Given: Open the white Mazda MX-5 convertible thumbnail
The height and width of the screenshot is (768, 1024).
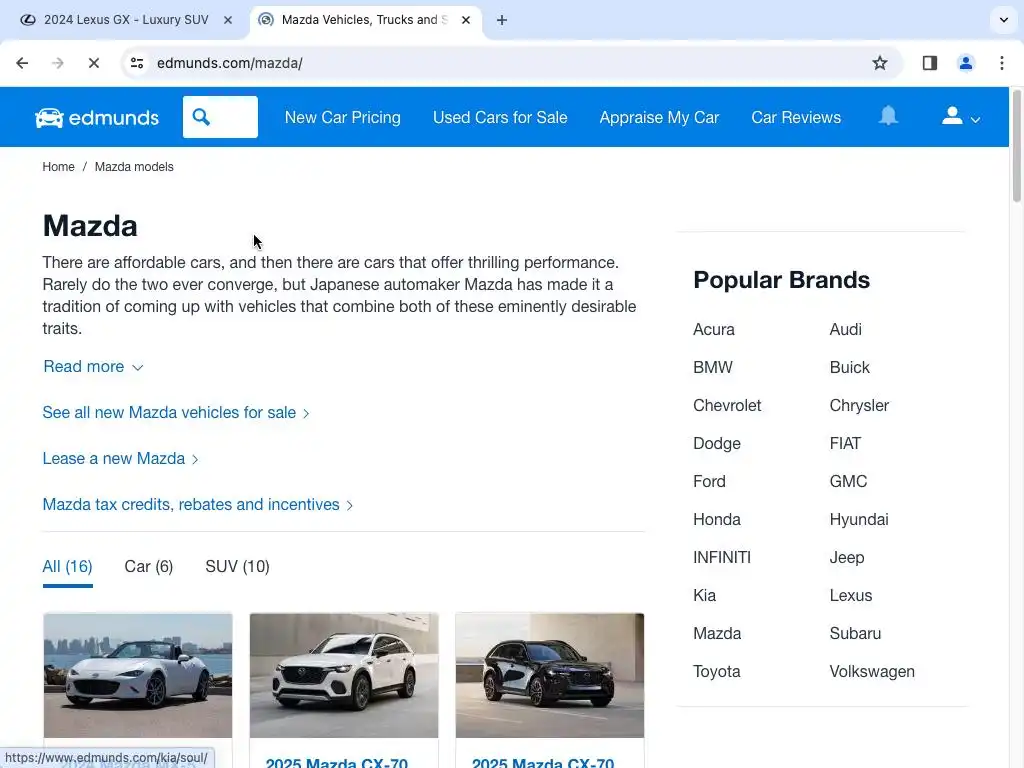Looking at the screenshot, I should click(138, 675).
